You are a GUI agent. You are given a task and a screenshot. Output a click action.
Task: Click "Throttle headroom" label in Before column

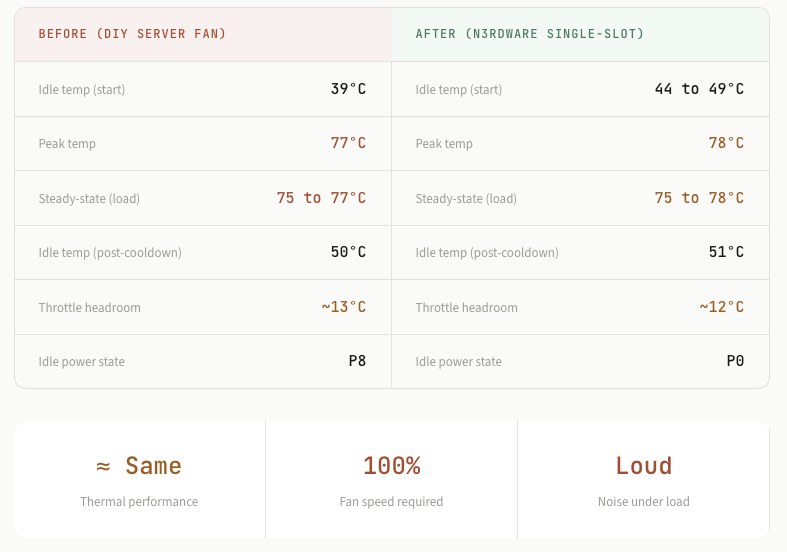pyautogui.click(x=90, y=308)
